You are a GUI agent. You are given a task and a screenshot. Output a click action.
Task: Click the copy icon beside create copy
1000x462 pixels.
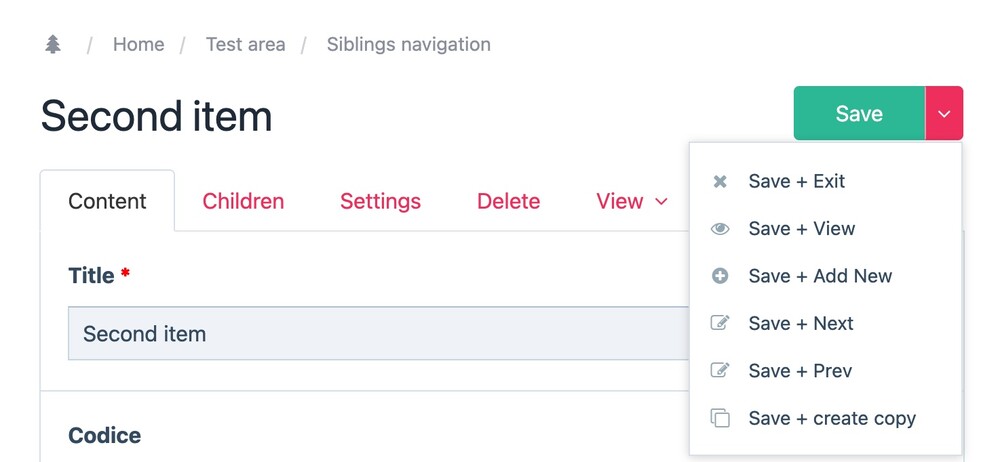(719, 418)
